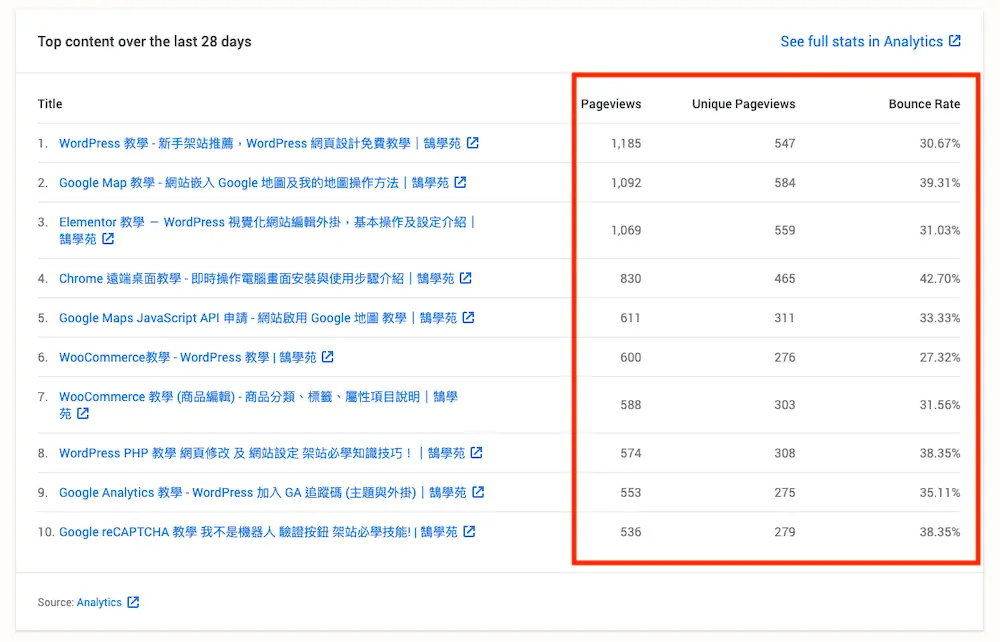The width and height of the screenshot is (1000, 642).
Task: Click external-link icon beside See full stats in Analytics
Action: [955, 41]
